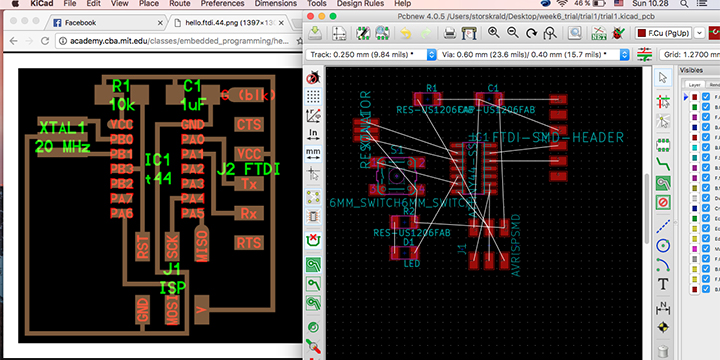The image size is (720, 360).
Task: Click the Save board icon
Action: (315, 33)
